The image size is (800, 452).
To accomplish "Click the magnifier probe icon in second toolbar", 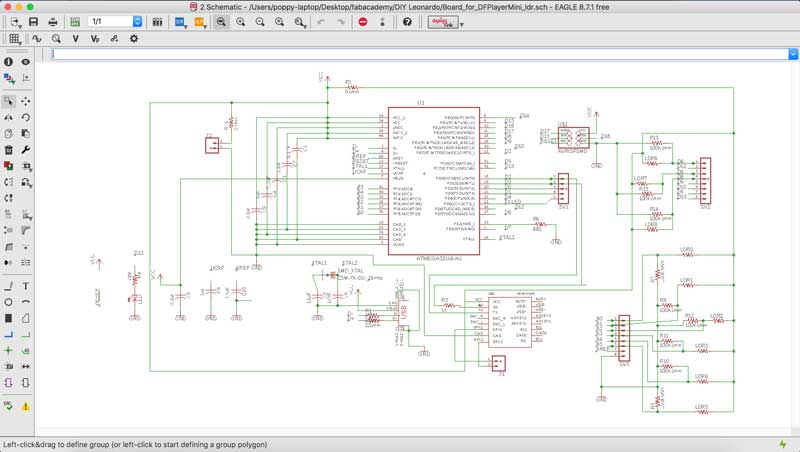I will [56, 39].
